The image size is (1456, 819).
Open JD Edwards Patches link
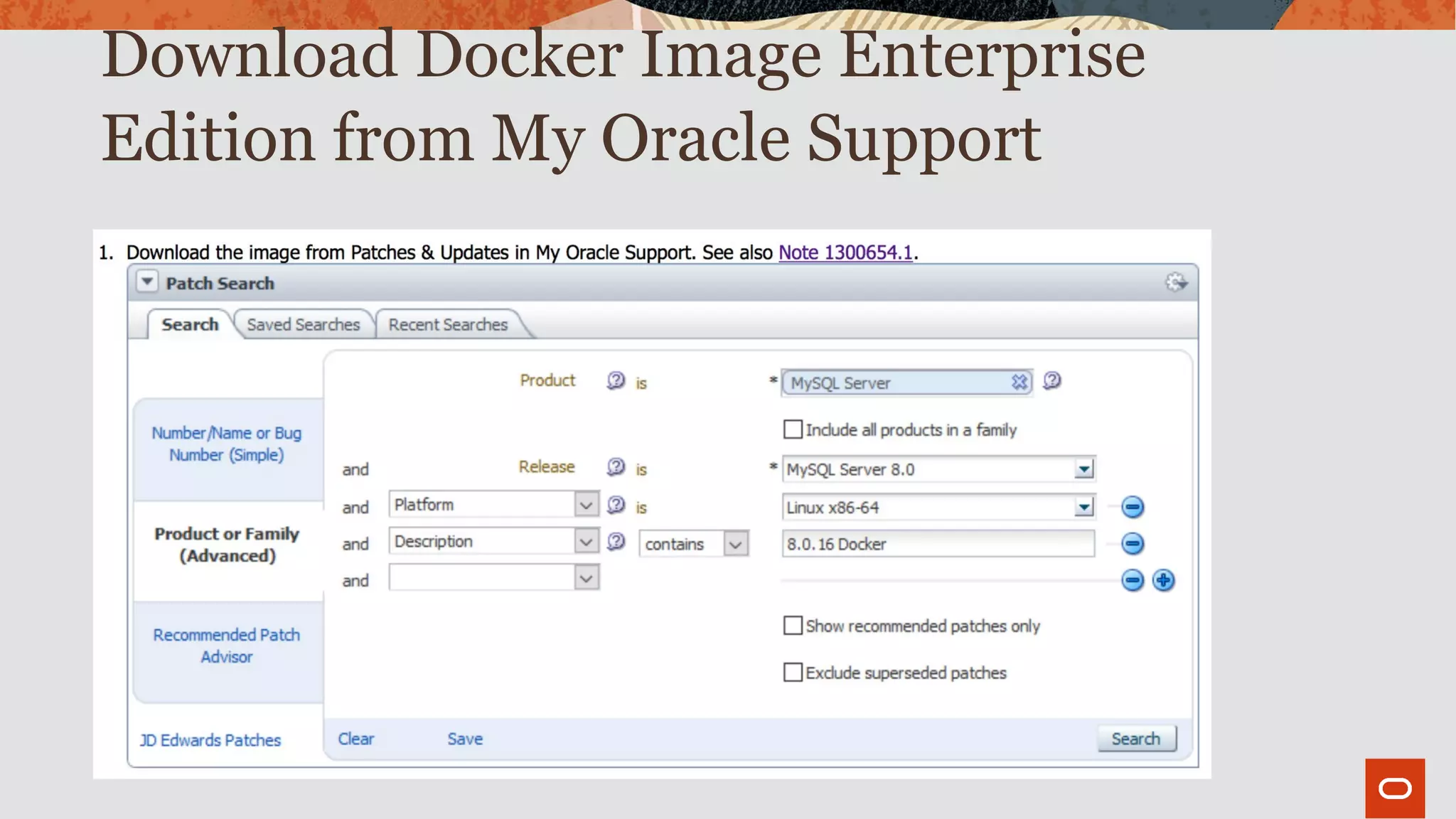(x=210, y=740)
